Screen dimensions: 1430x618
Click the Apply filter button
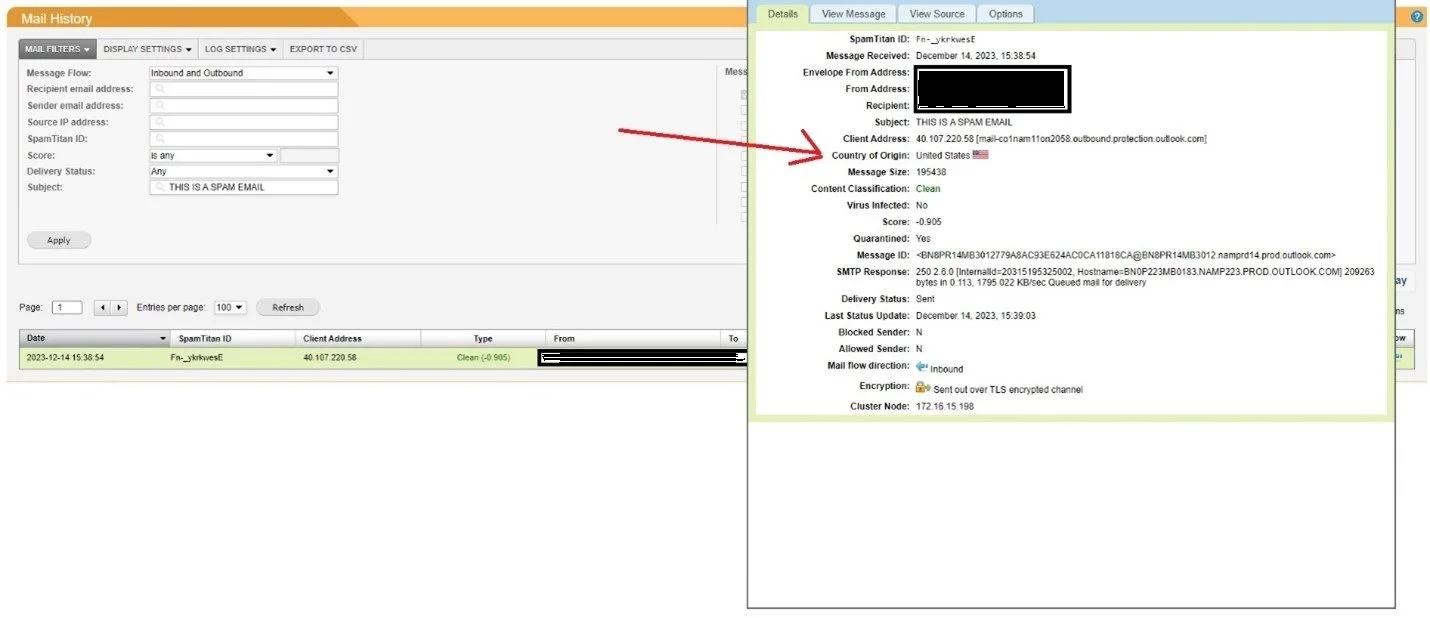58,240
